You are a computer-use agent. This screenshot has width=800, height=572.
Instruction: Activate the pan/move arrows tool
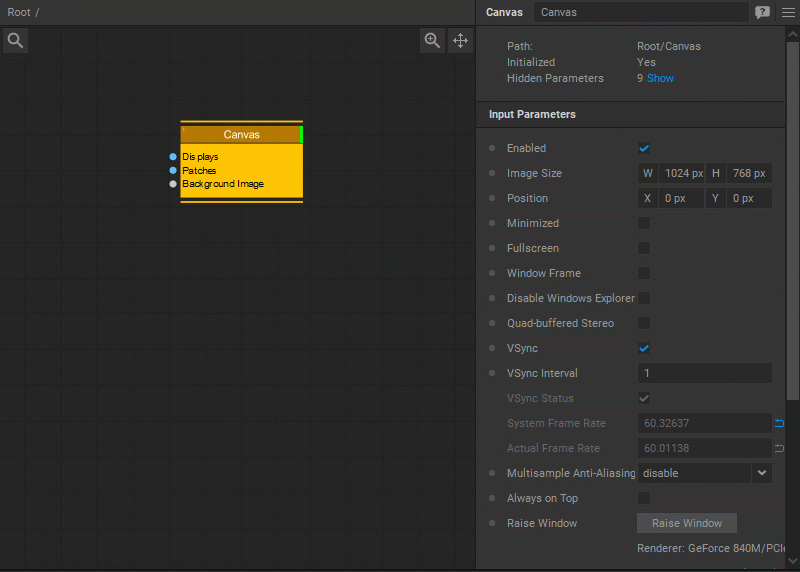(x=460, y=40)
